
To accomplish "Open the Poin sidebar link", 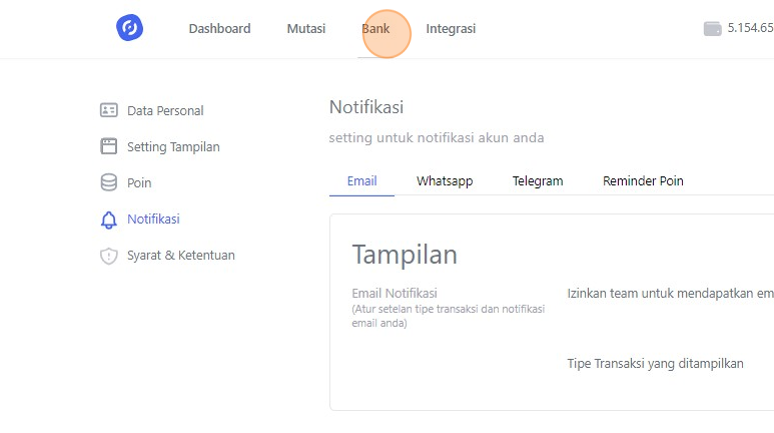I will tap(139, 183).
